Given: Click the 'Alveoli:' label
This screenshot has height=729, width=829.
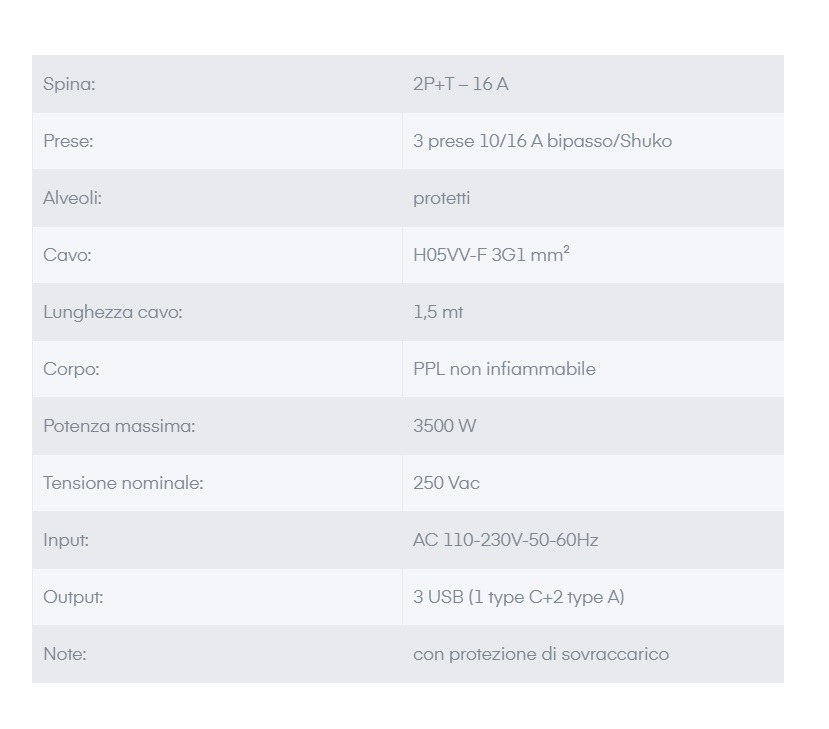Looking at the screenshot, I should point(72,198).
